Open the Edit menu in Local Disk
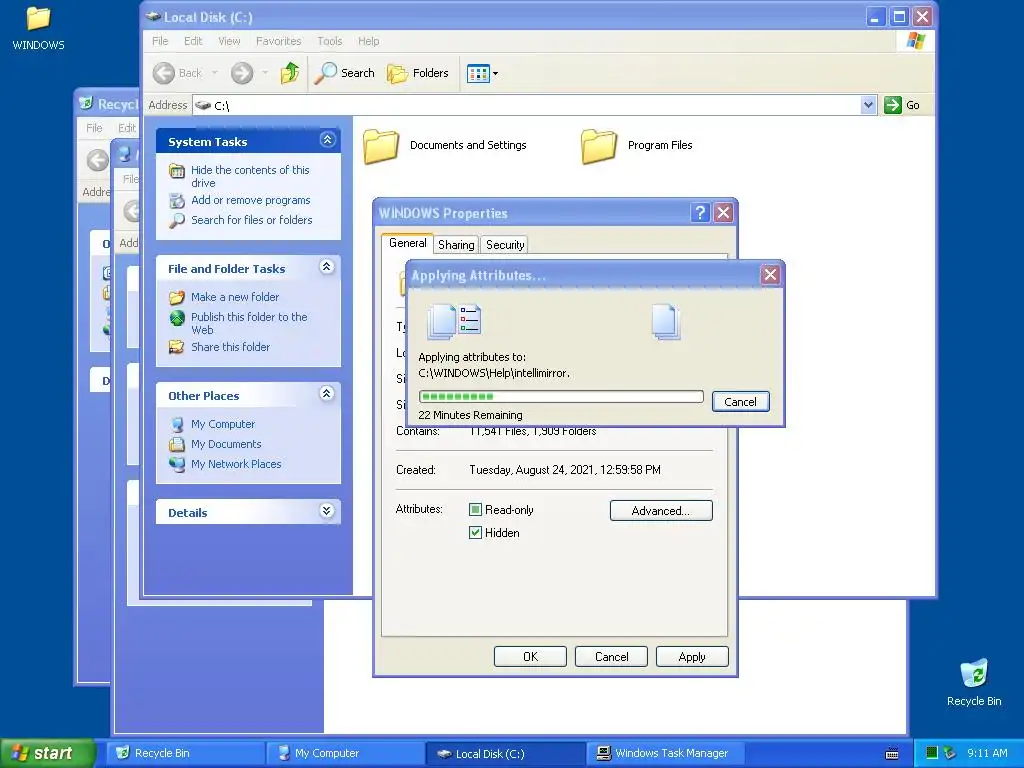This screenshot has height=768, width=1024. pyautogui.click(x=193, y=41)
